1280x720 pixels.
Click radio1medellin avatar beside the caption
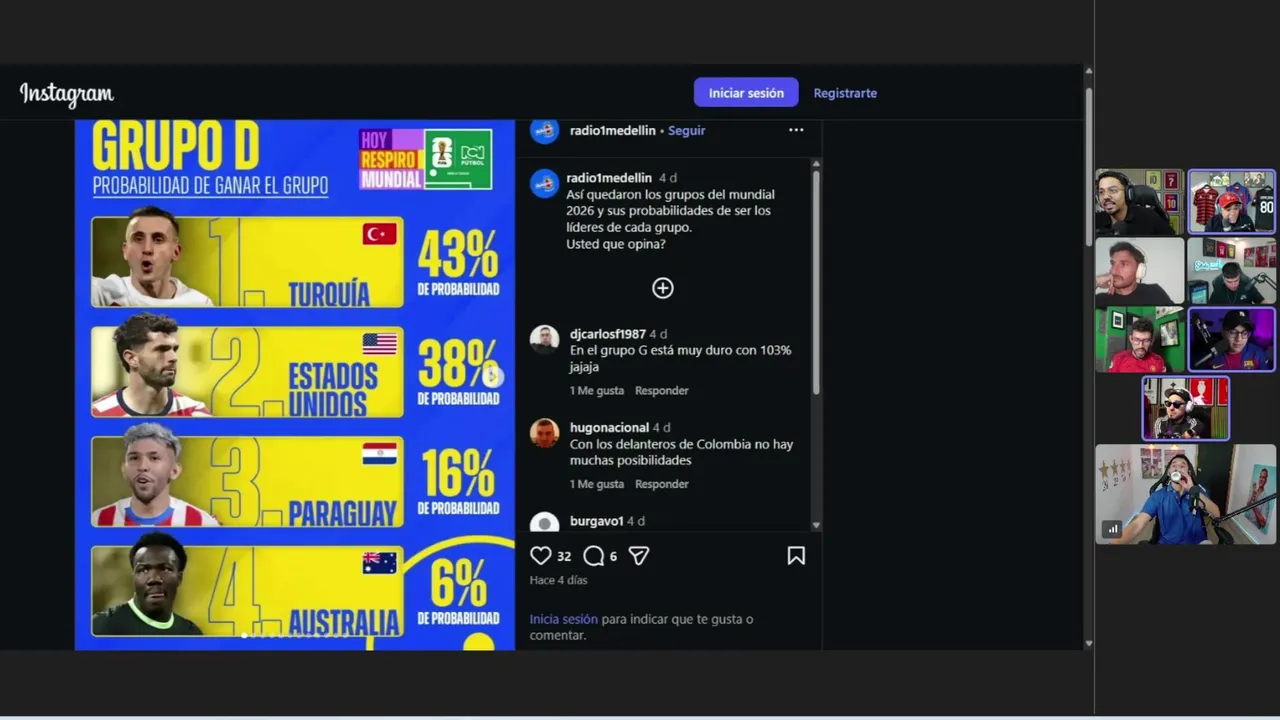[x=544, y=183]
